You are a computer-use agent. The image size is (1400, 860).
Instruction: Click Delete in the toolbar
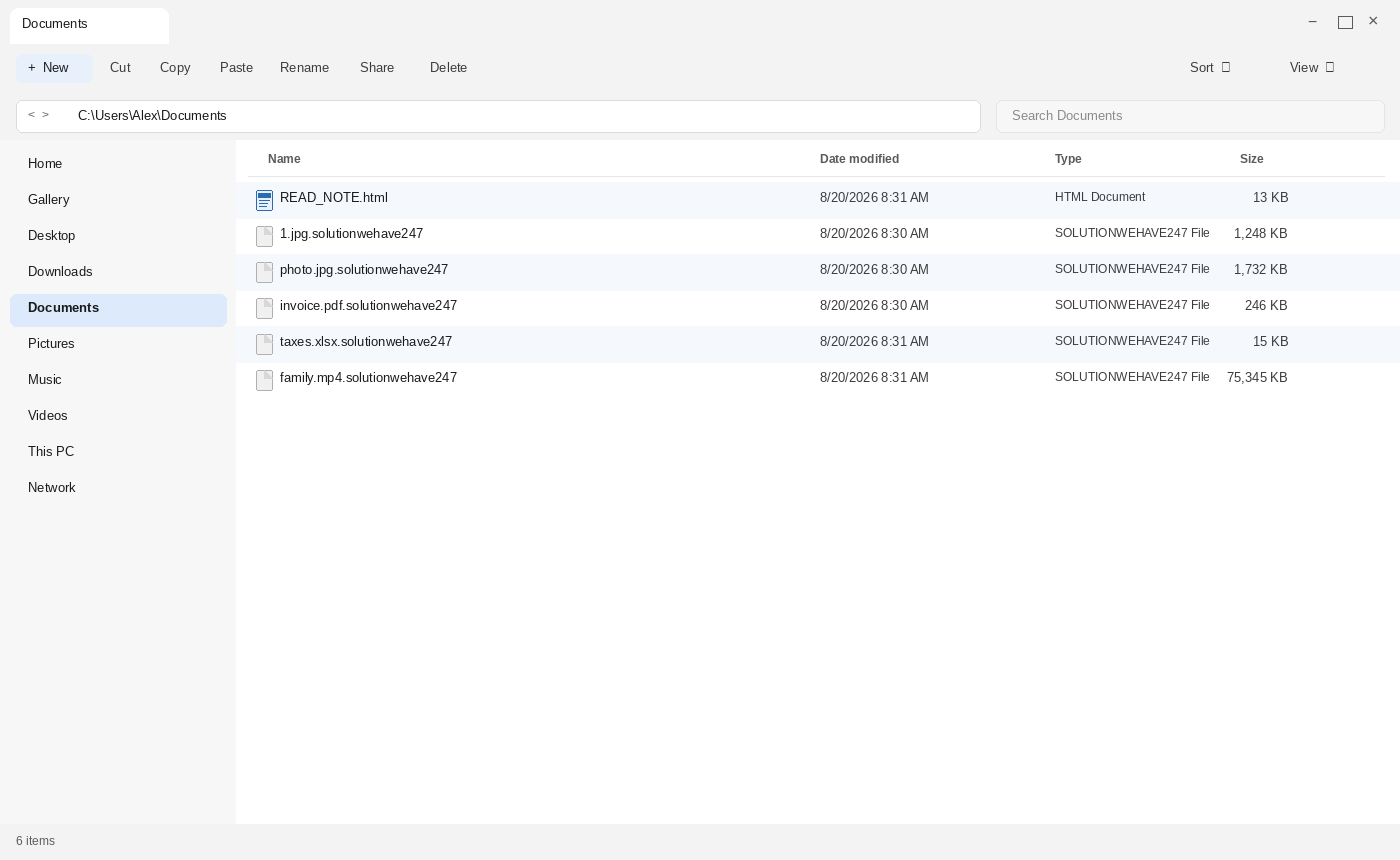coord(448,68)
